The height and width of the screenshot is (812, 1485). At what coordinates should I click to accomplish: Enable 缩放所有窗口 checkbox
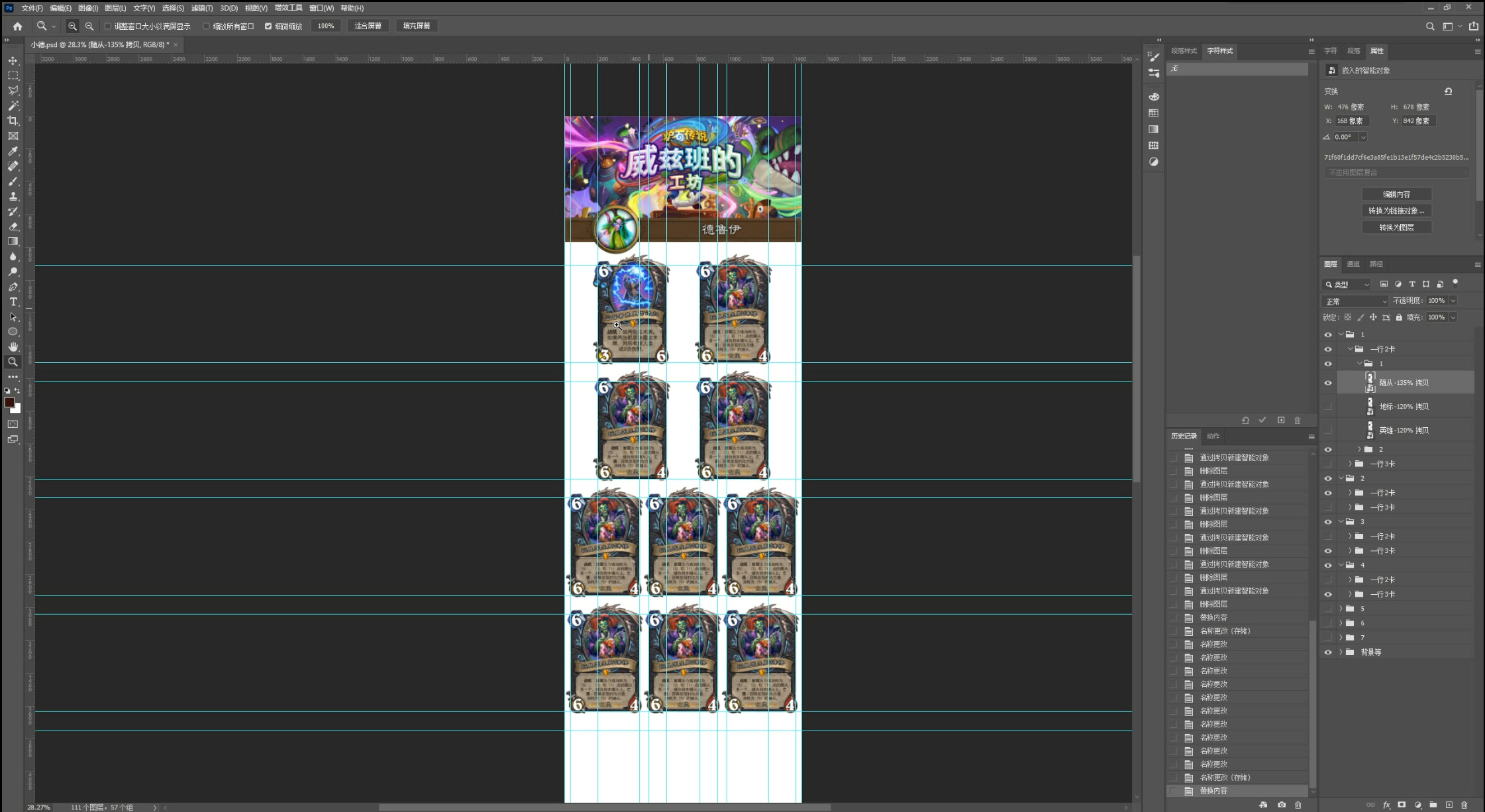pyautogui.click(x=206, y=26)
